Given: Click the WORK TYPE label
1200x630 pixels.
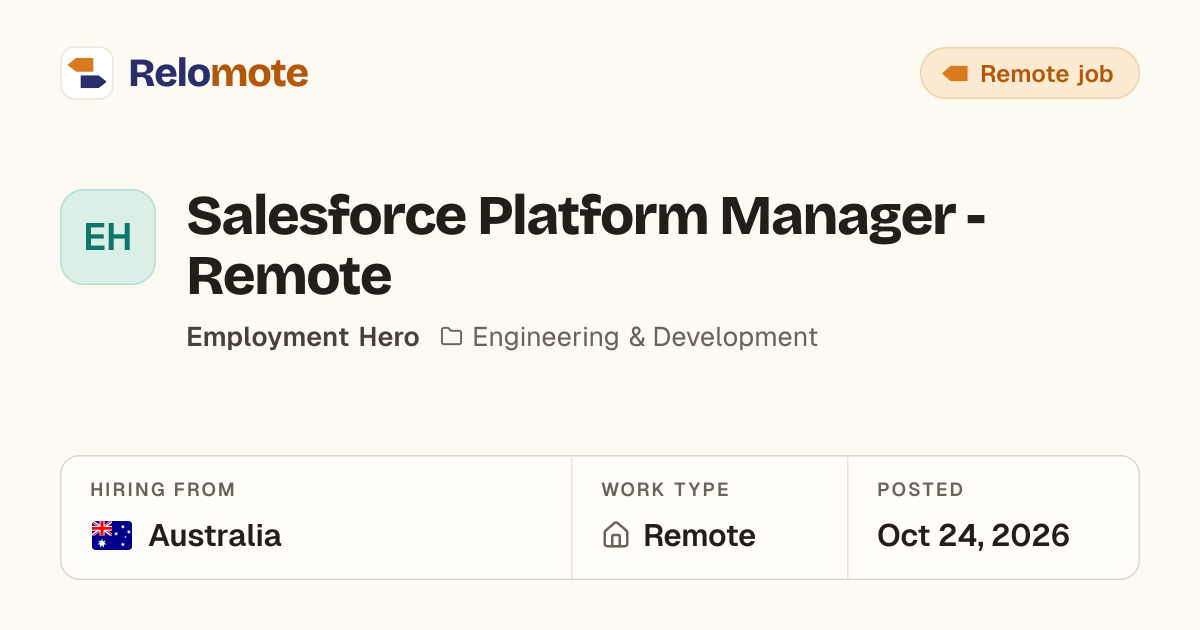Looking at the screenshot, I should click(x=665, y=490).
